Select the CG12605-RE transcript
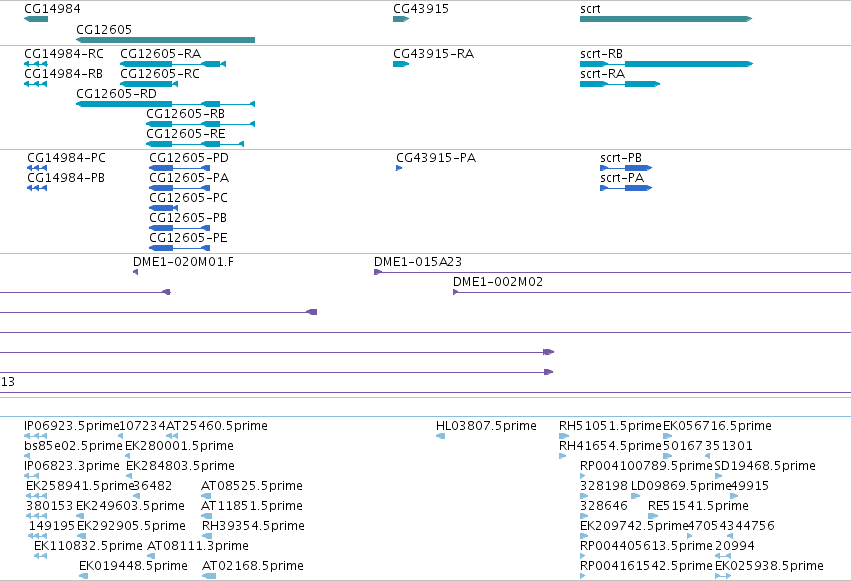The width and height of the screenshot is (851, 581). click(x=195, y=144)
